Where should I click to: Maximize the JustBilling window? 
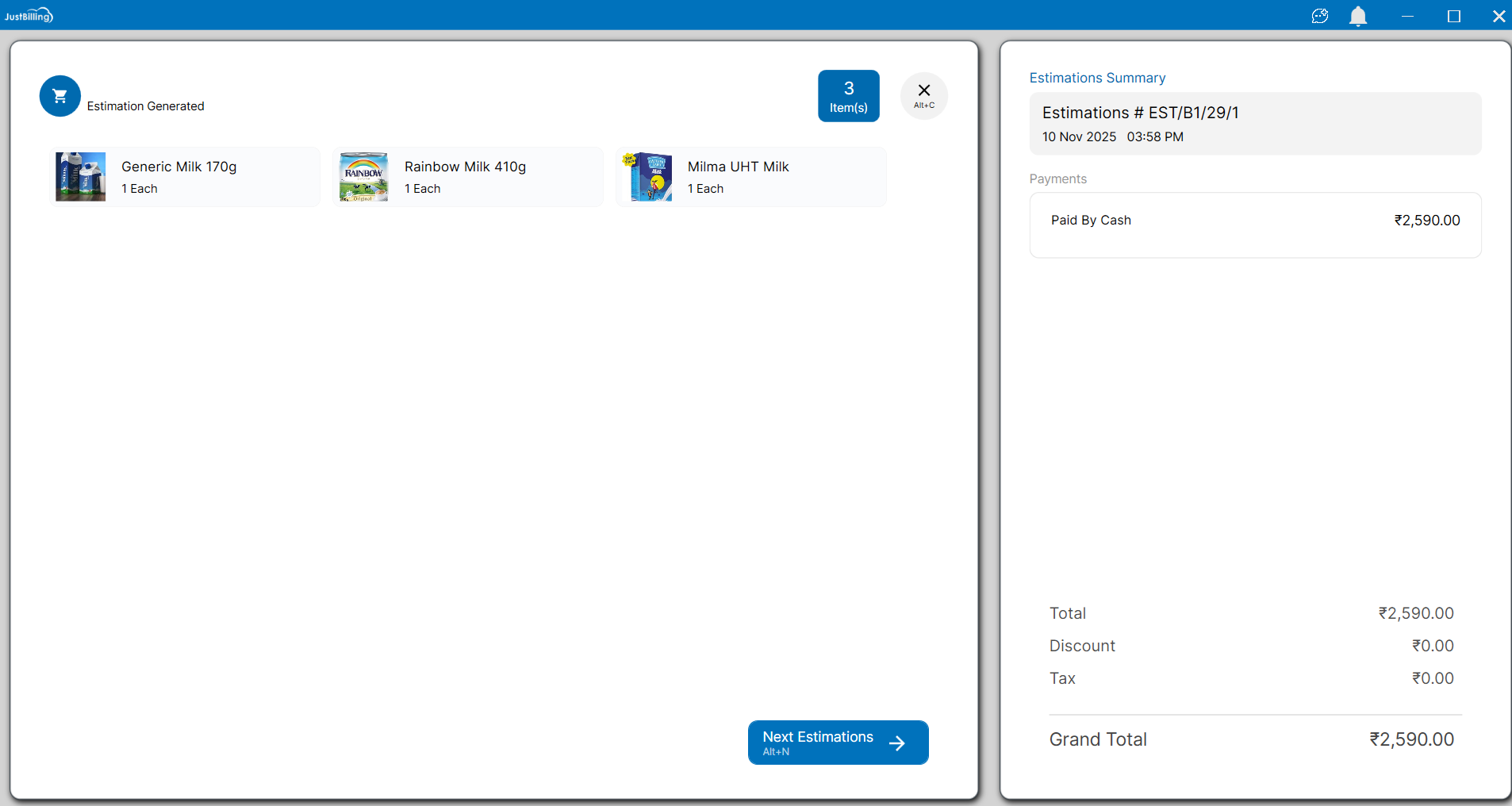(1453, 16)
